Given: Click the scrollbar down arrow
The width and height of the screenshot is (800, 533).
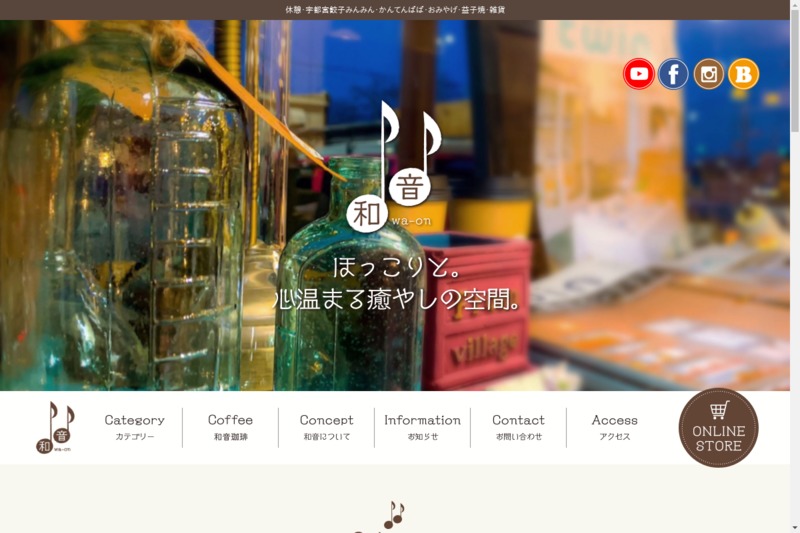Looking at the screenshot, I should [795, 528].
